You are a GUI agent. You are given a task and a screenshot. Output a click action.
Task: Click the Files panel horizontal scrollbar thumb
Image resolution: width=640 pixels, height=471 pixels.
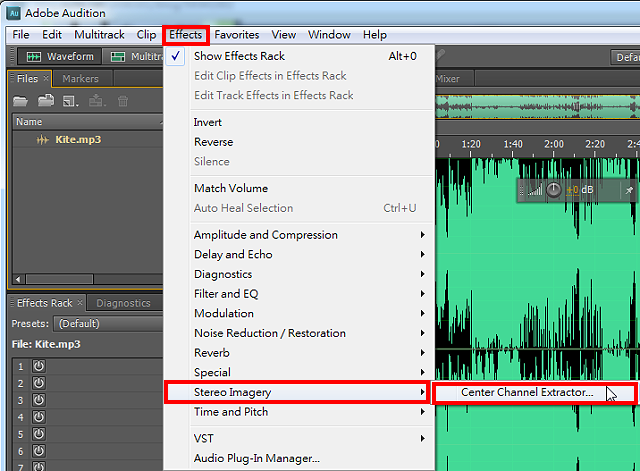pyautogui.click(x=60, y=279)
